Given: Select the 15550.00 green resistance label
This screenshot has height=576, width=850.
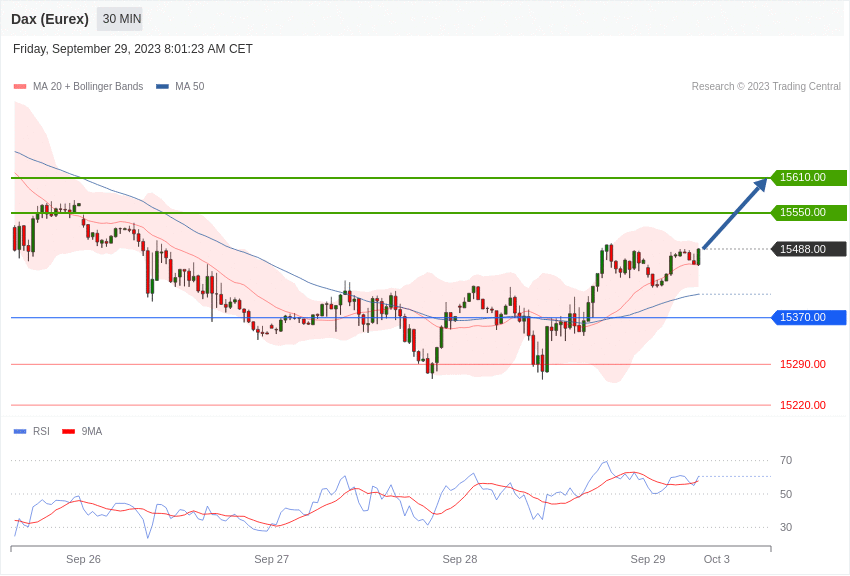Looking at the screenshot, I should [808, 213].
